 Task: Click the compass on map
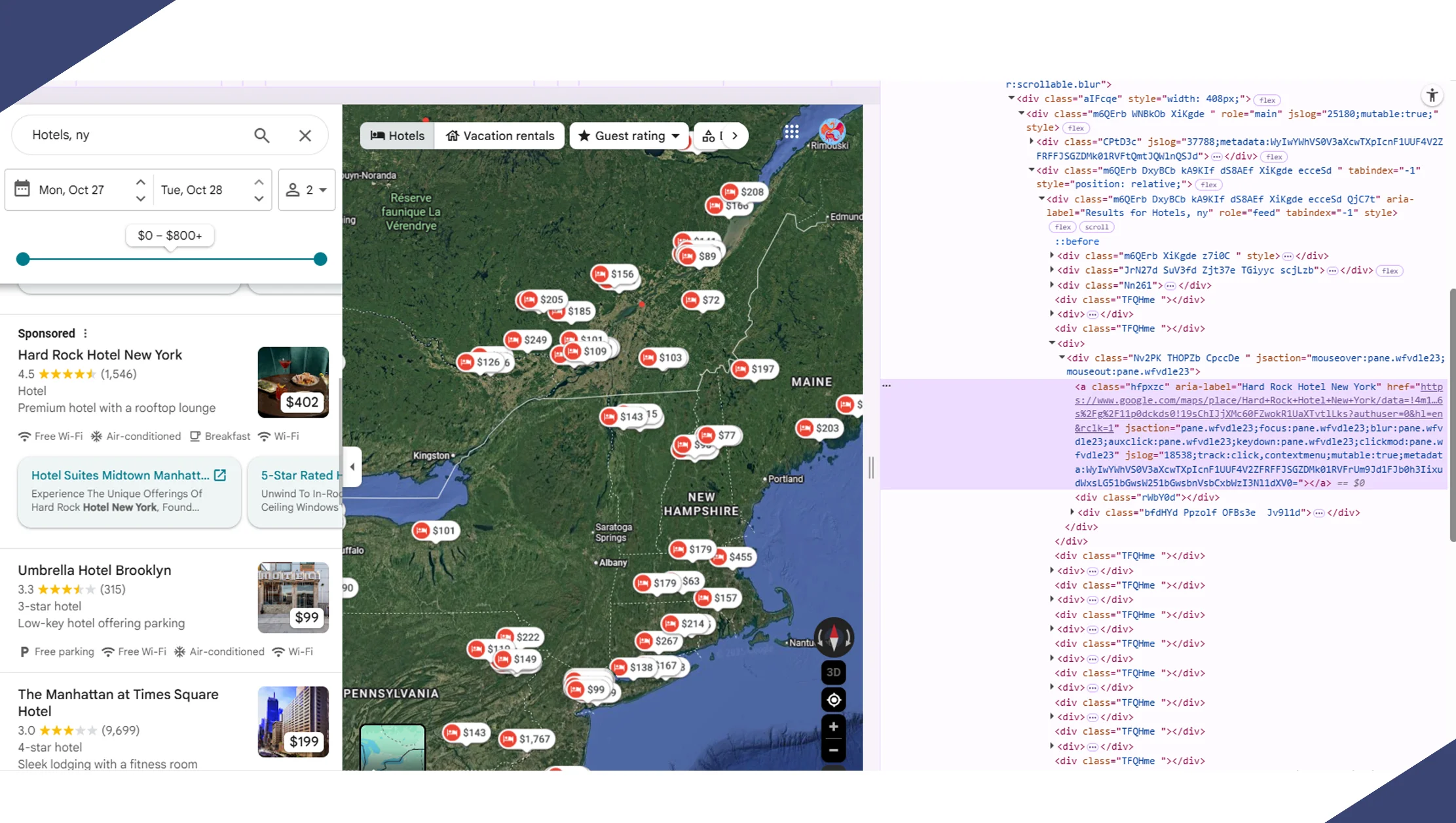pos(833,637)
